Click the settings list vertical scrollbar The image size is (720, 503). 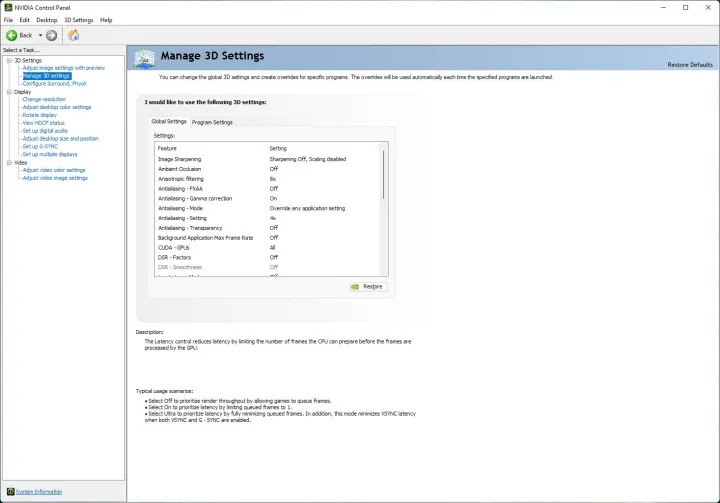click(383, 175)
